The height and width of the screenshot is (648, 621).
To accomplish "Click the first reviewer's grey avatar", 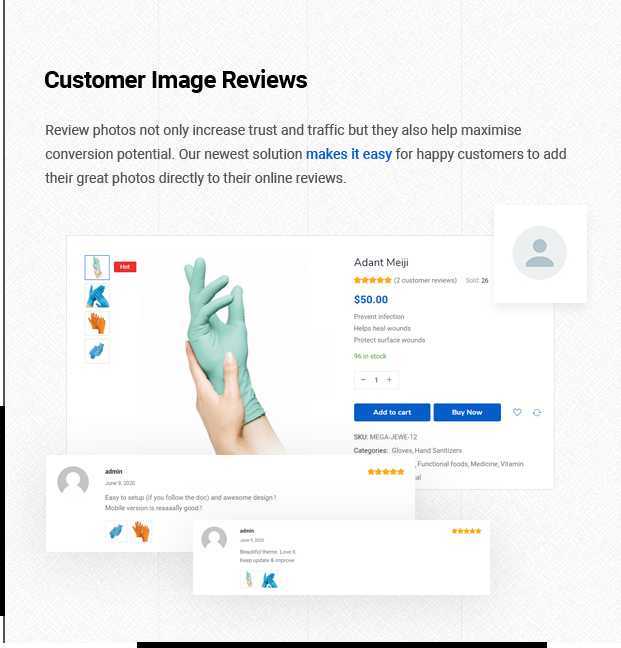I will pyautogui.click(x=73, y=481).
